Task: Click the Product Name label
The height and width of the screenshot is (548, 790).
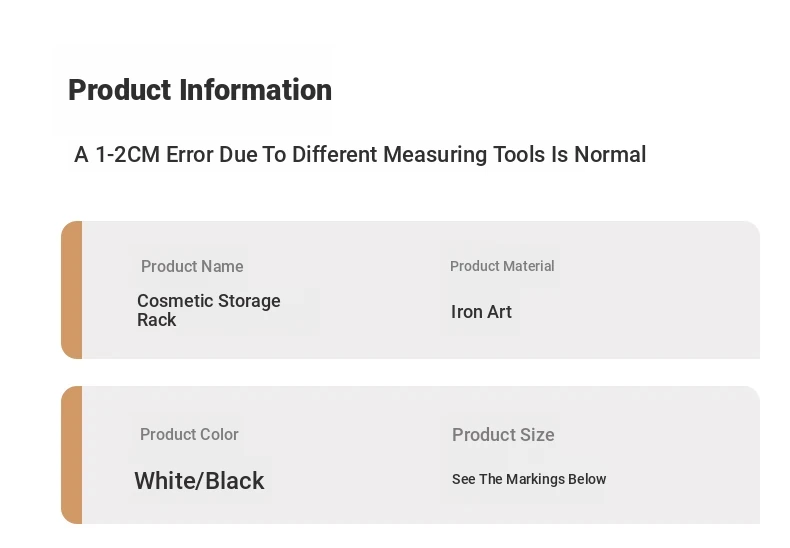Action: pyautogui.click(x=192, y=266)
